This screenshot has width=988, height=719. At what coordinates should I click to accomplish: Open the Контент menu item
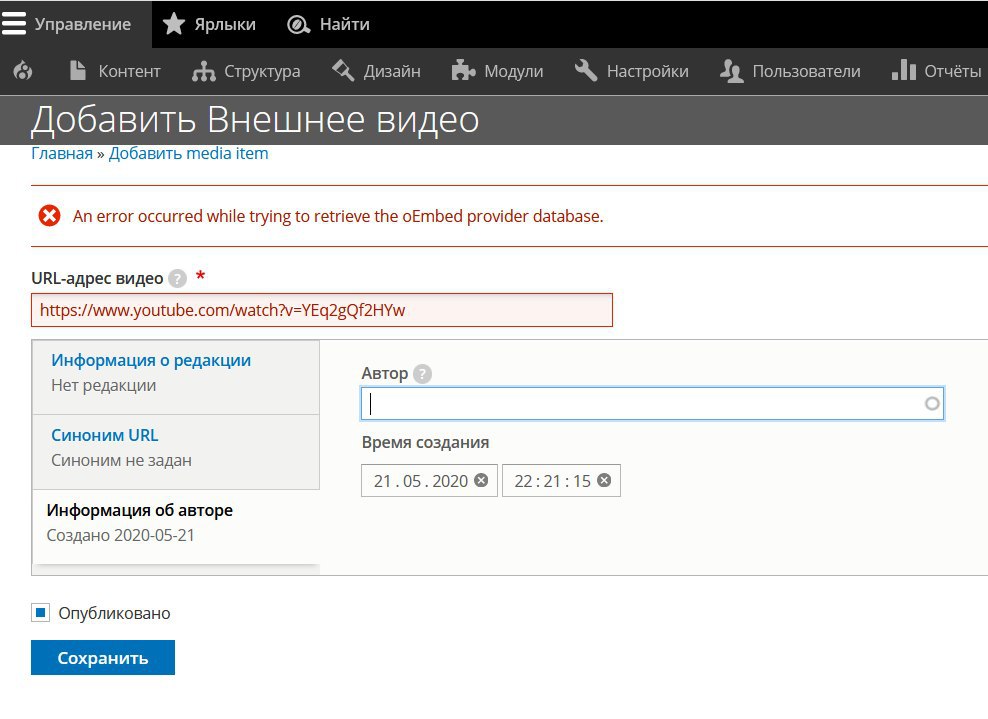(x=115, y=71)
